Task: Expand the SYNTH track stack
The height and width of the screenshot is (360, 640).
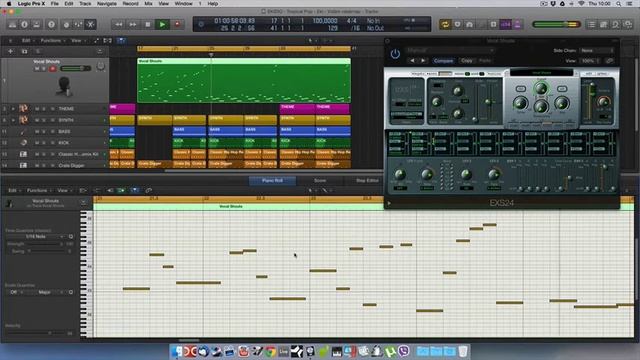Action: [13, 120]
